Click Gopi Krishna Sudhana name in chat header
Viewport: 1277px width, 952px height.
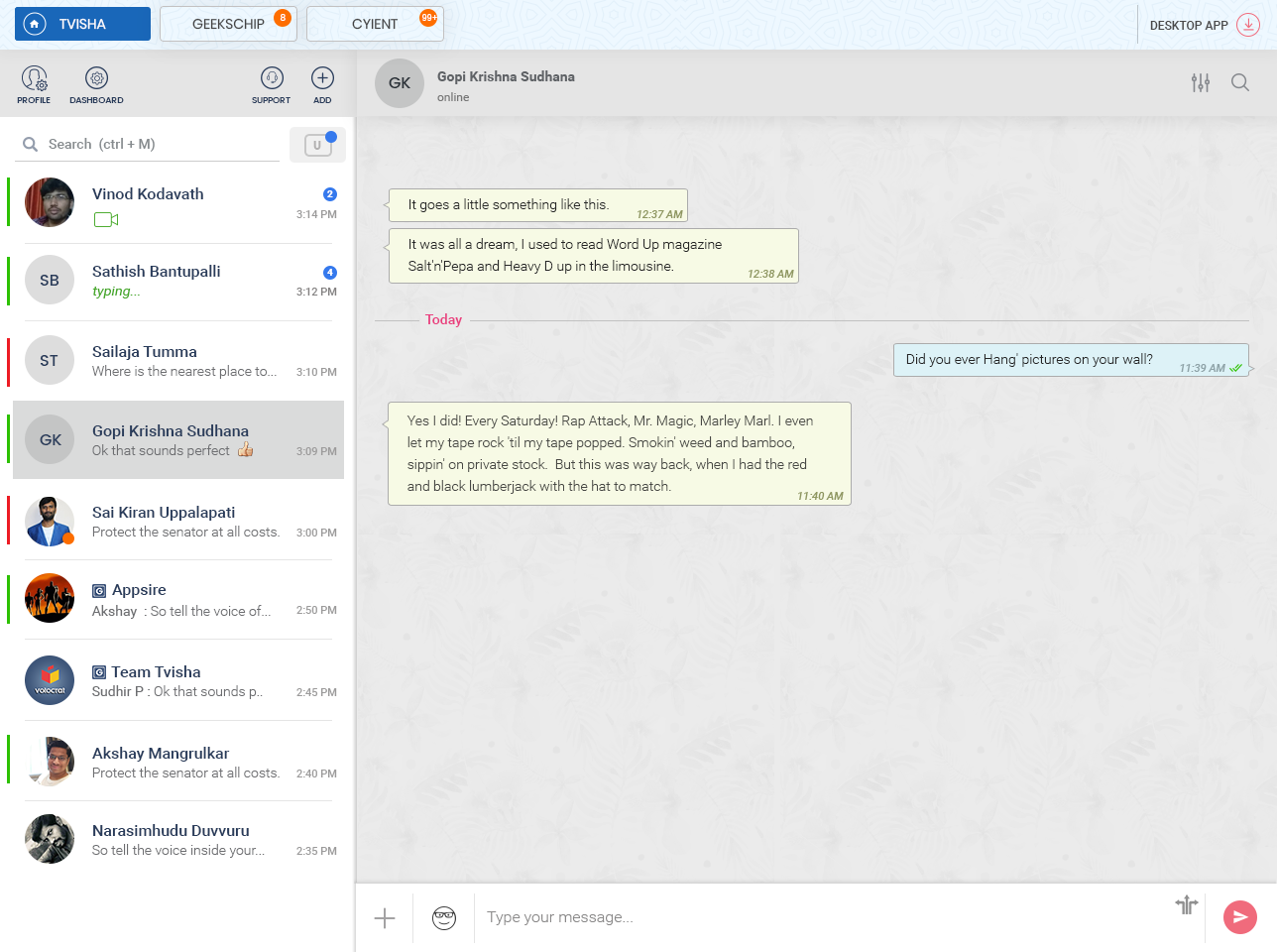click(x=506, y=76)
